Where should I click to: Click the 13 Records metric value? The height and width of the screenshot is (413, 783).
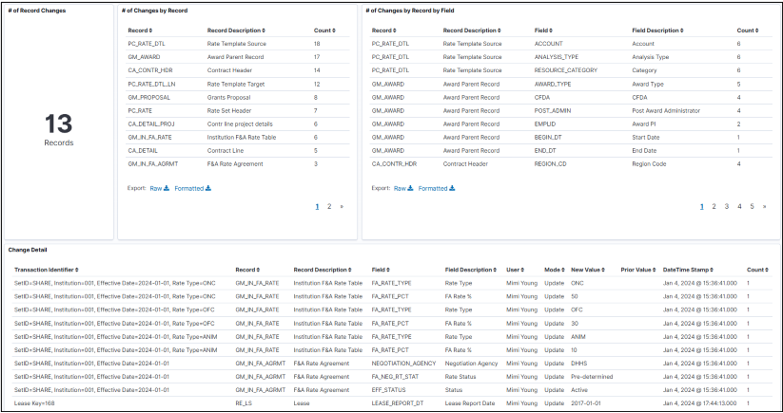click(58, 124)
